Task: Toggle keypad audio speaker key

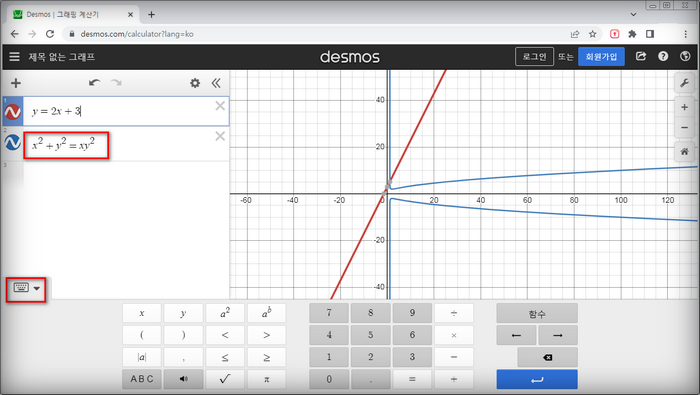Action: (183, 379)
